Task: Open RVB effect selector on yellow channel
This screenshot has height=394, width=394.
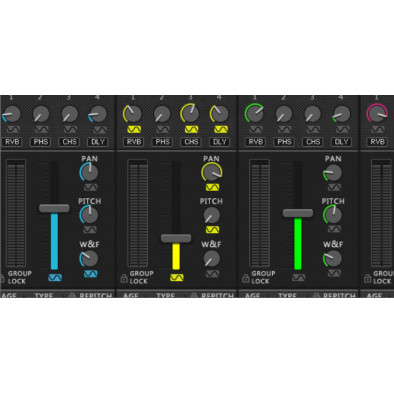Action: tap(134, 142)
